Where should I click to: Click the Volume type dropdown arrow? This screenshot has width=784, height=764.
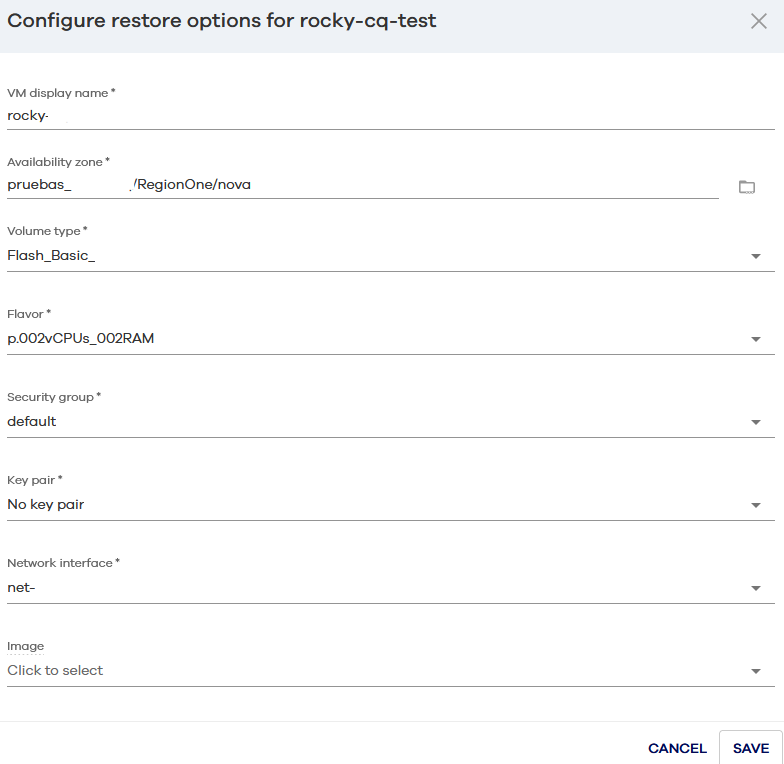[756, 256]
